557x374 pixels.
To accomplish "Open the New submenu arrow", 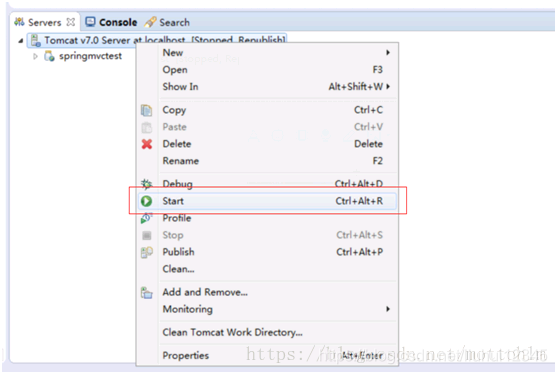I will [x=388, y=53].
